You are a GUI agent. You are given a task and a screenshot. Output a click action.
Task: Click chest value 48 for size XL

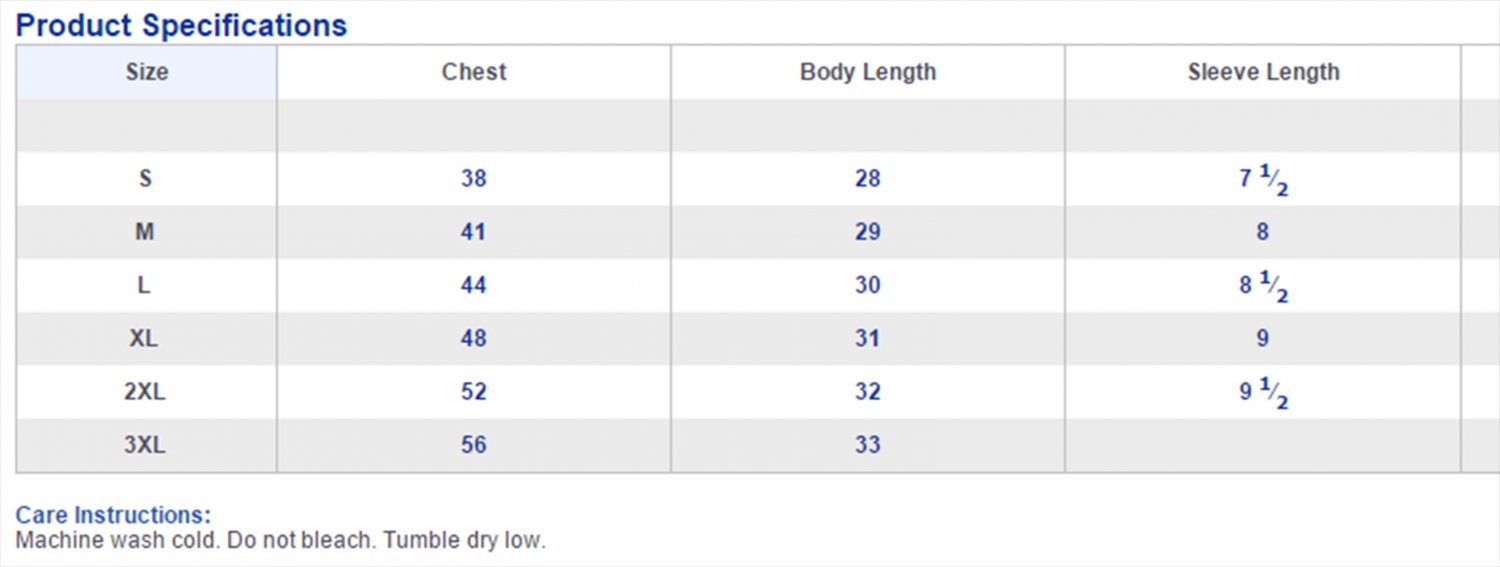473,338
